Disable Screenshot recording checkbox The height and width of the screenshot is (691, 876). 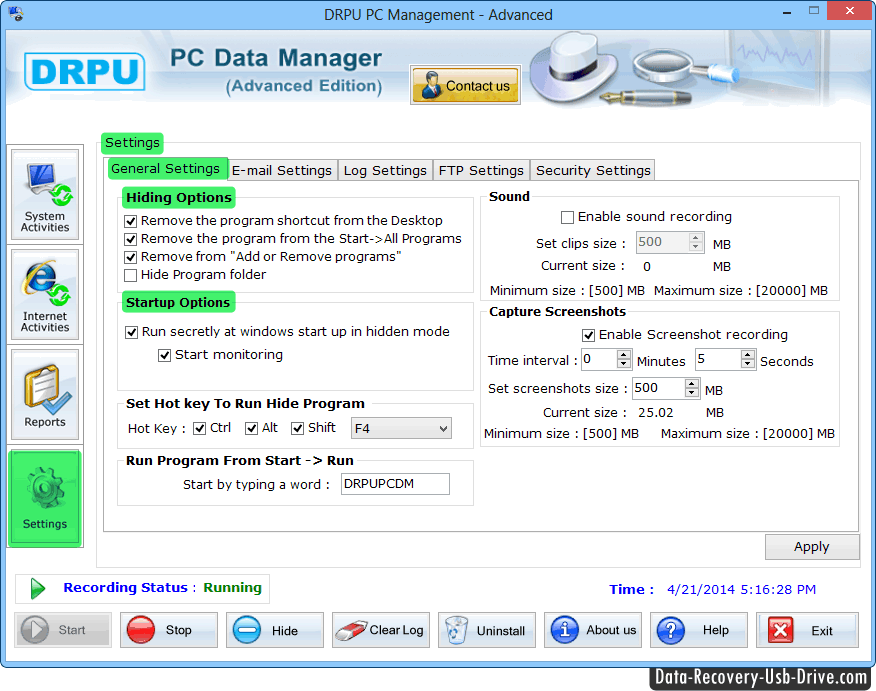[x=588, y=335]
